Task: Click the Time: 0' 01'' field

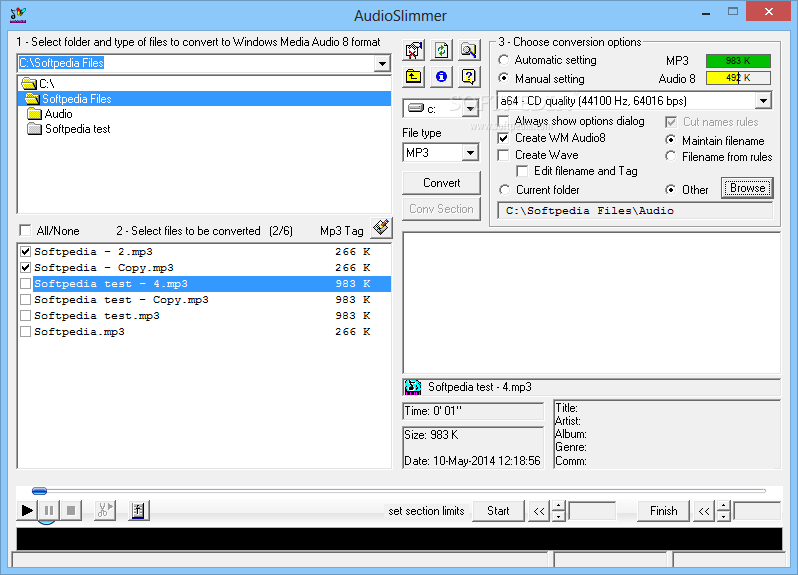Action: pos(473,411)
